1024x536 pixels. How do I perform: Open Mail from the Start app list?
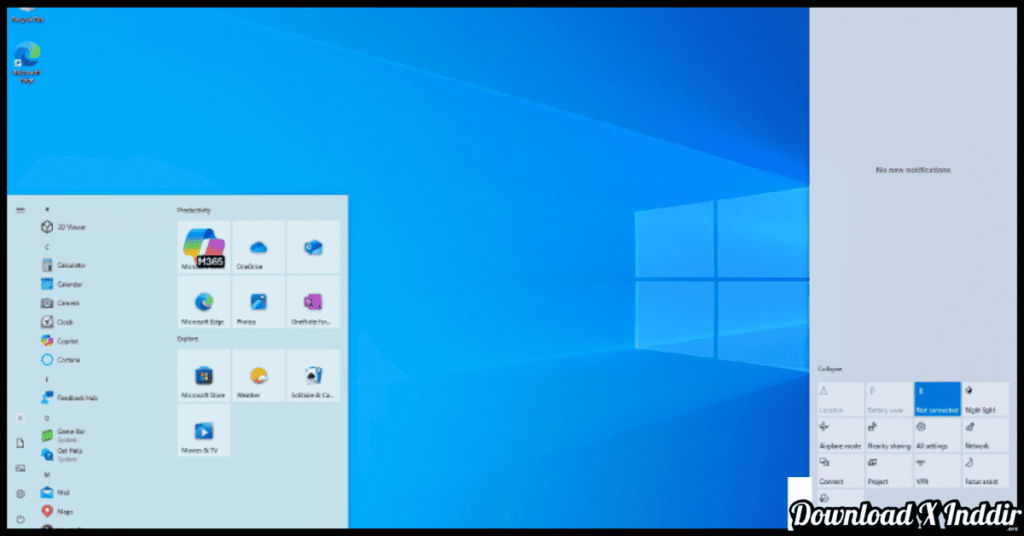click(x=56, y=492)
